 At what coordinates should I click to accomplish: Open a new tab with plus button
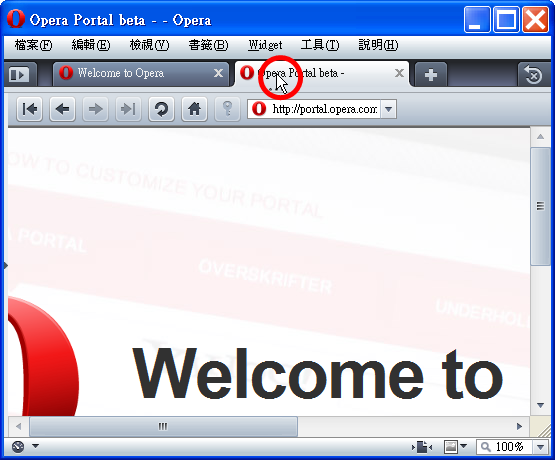(x=431, y=74)
